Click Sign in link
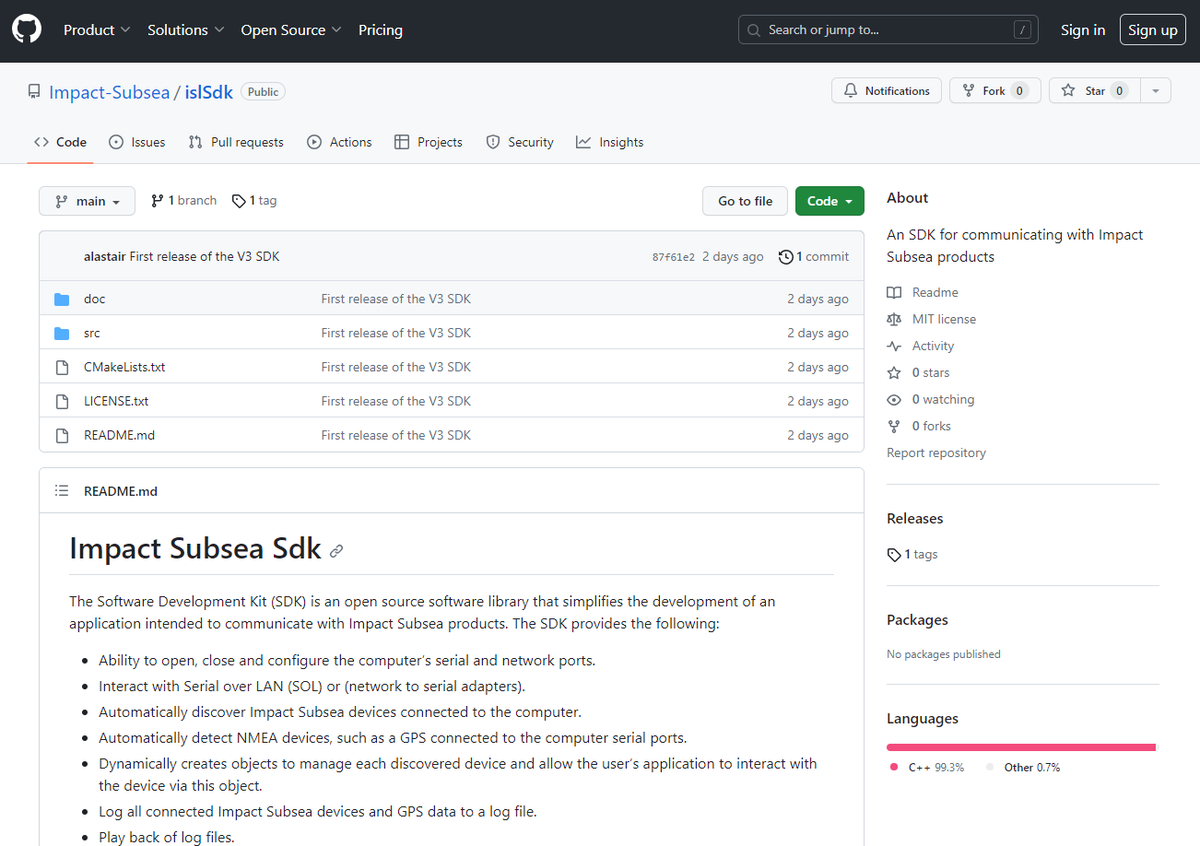Viewport: 1200px width, 846px height. (x=1083, y=30)
